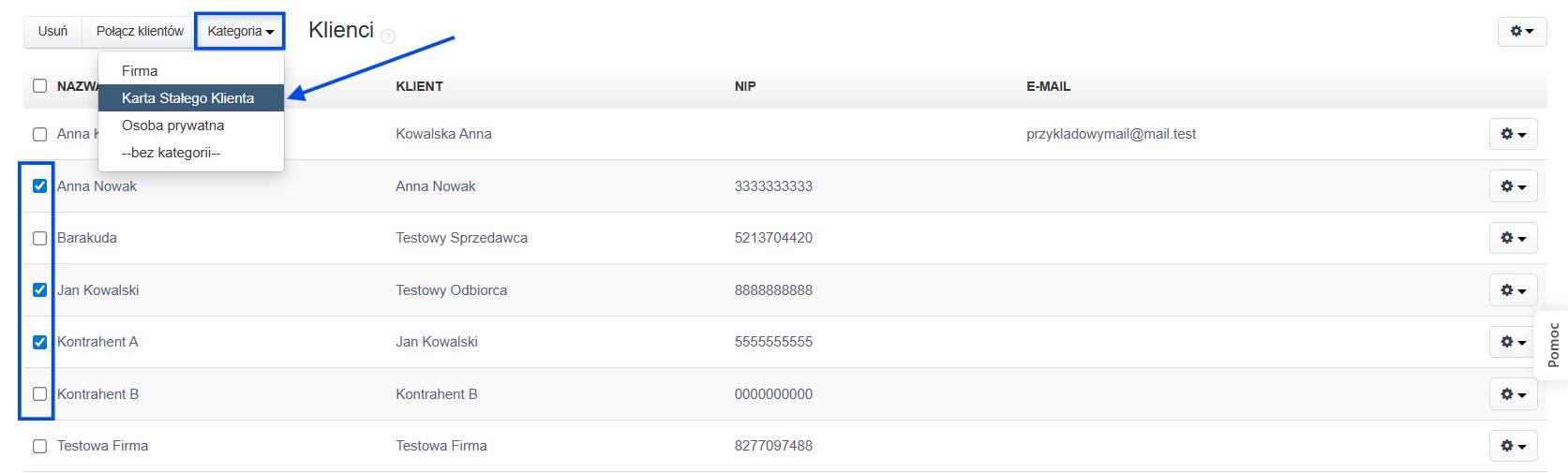The width and height of the screenshot is (1568, 473).
Task: Click the Połącz klientów button
Action: click(140, 31)
